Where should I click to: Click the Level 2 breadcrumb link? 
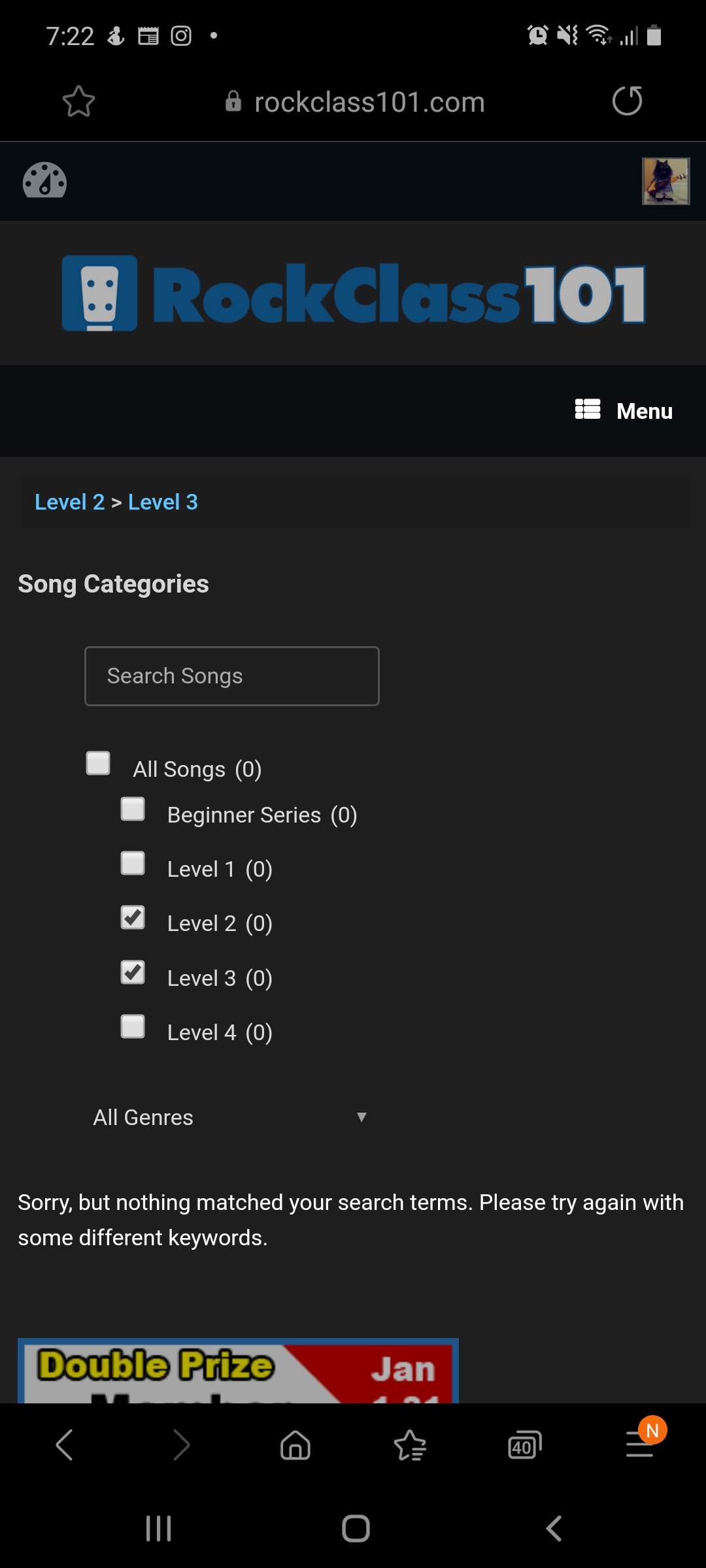click(x=69, y=502)
